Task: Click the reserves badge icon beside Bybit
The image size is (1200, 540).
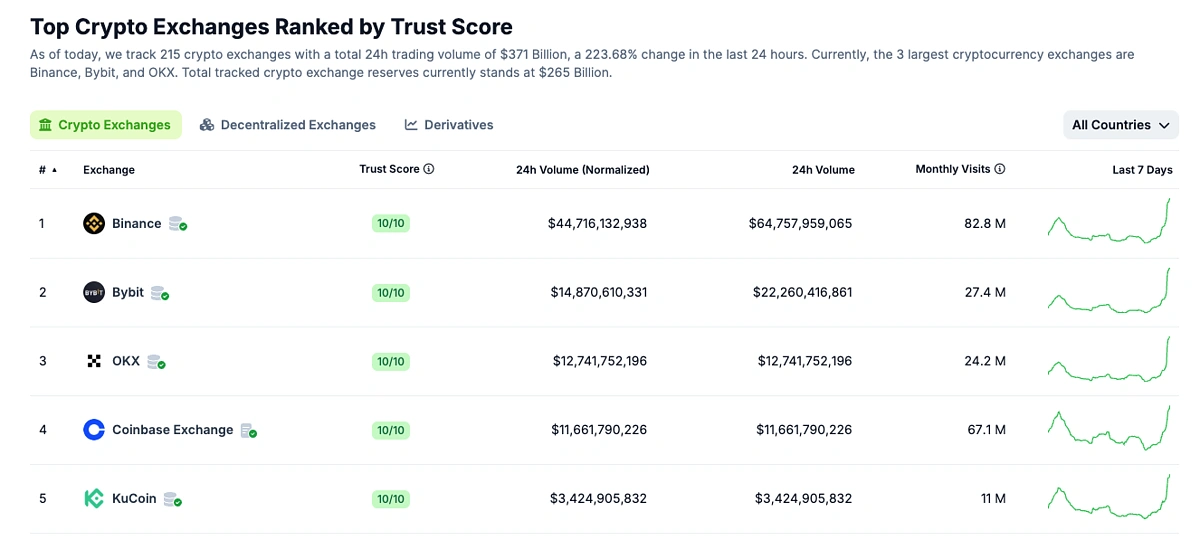Action: (160, 293)
